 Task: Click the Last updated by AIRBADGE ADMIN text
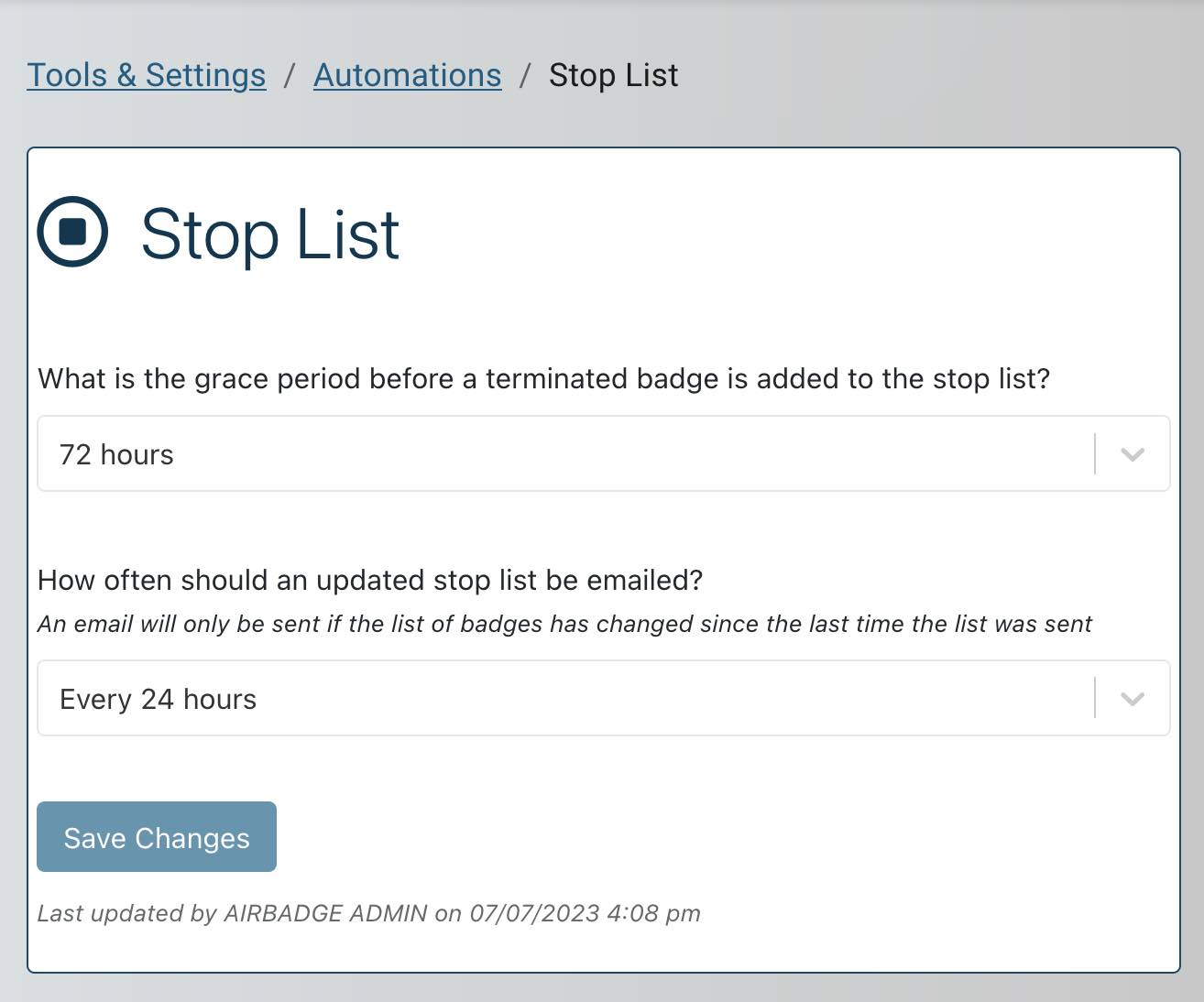368,913
